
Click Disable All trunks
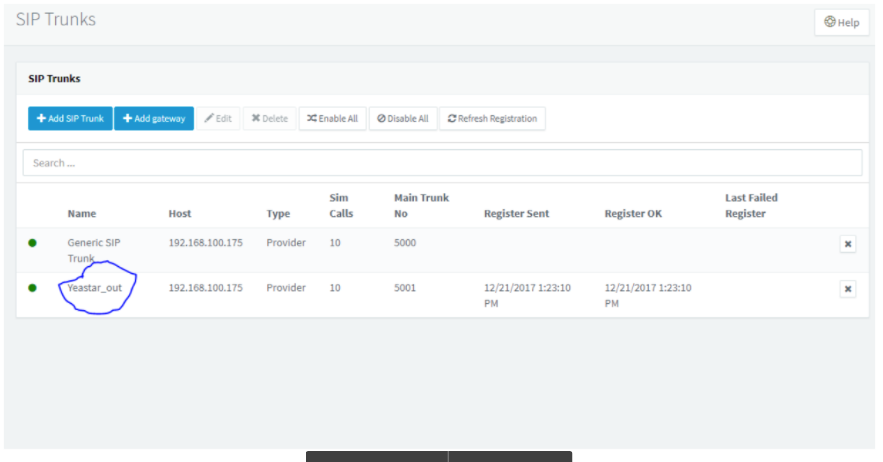point(403,118)
